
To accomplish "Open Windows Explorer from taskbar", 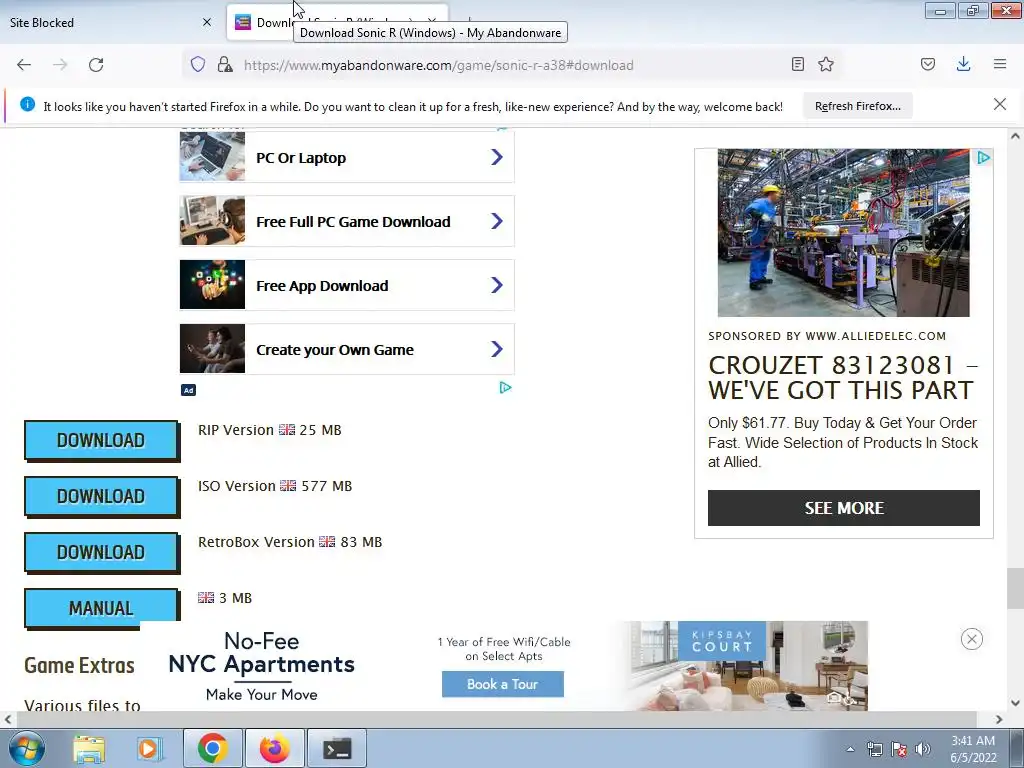I will pos(89,748).
